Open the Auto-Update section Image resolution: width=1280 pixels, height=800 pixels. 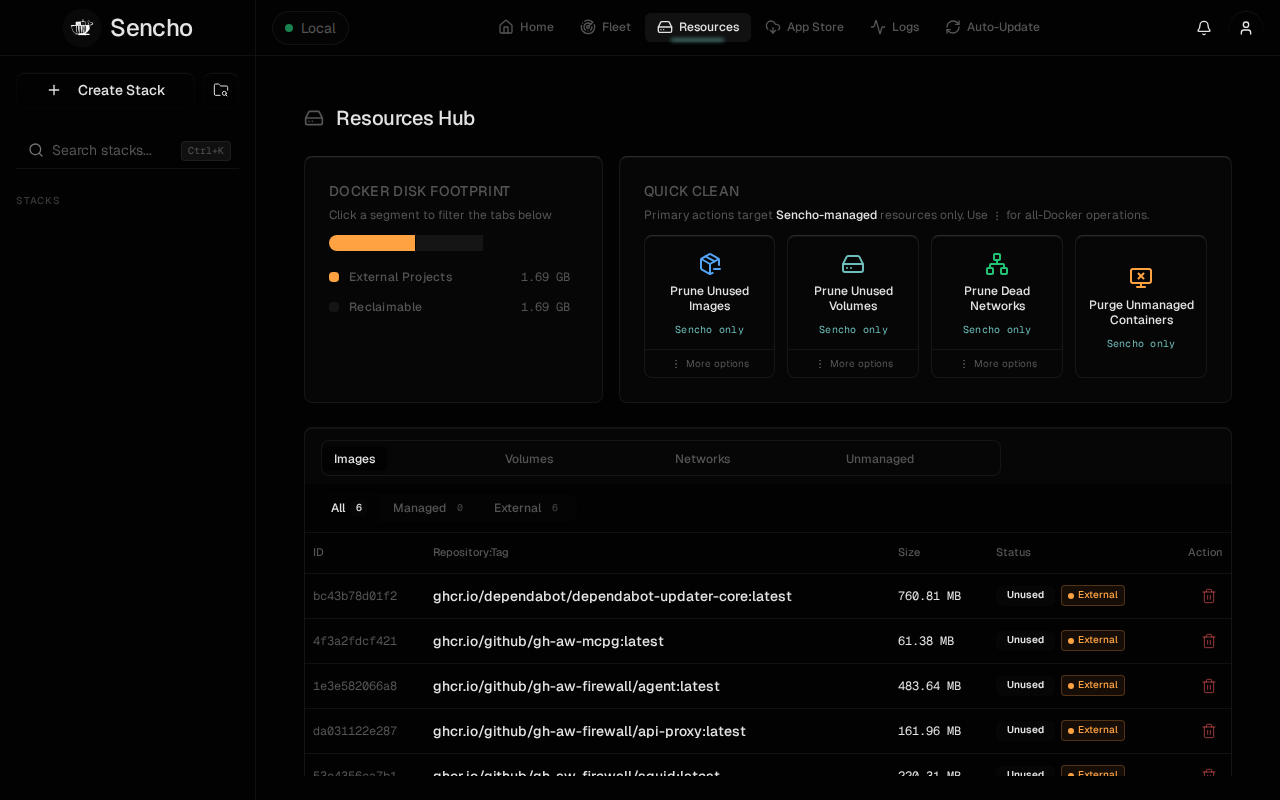point(993,27)
